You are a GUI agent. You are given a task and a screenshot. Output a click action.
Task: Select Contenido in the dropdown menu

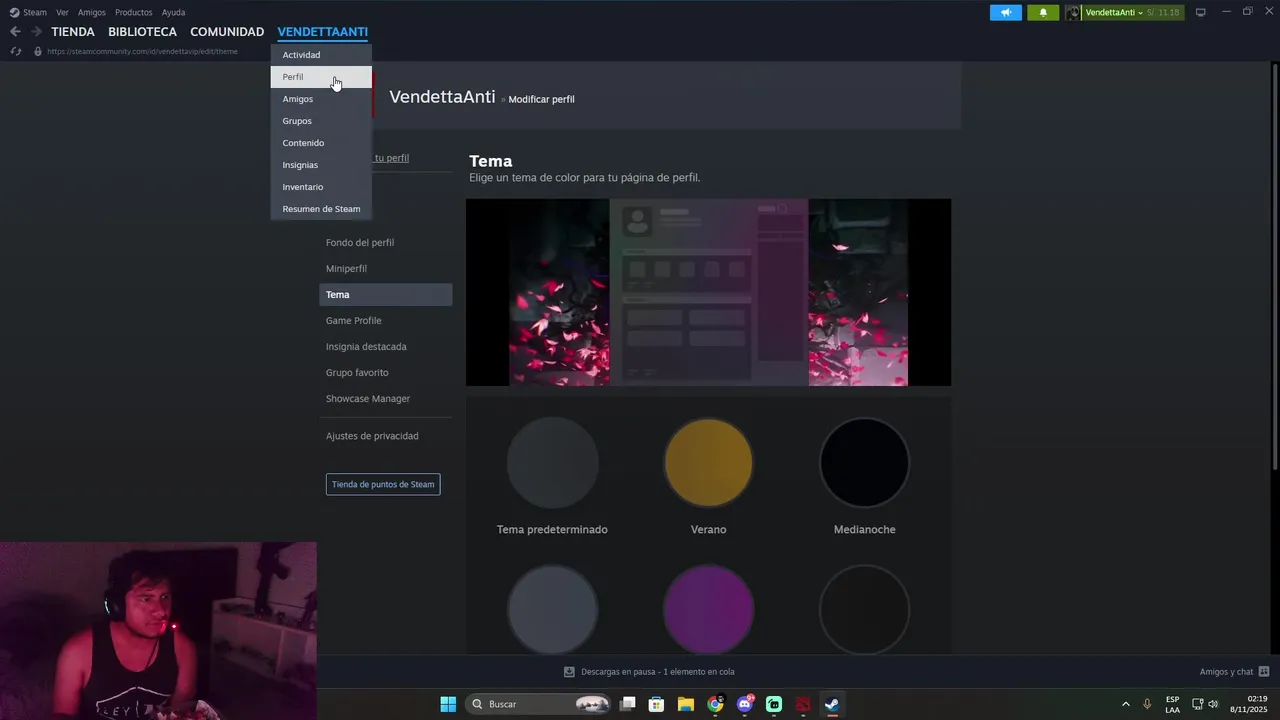coord(321,143)
